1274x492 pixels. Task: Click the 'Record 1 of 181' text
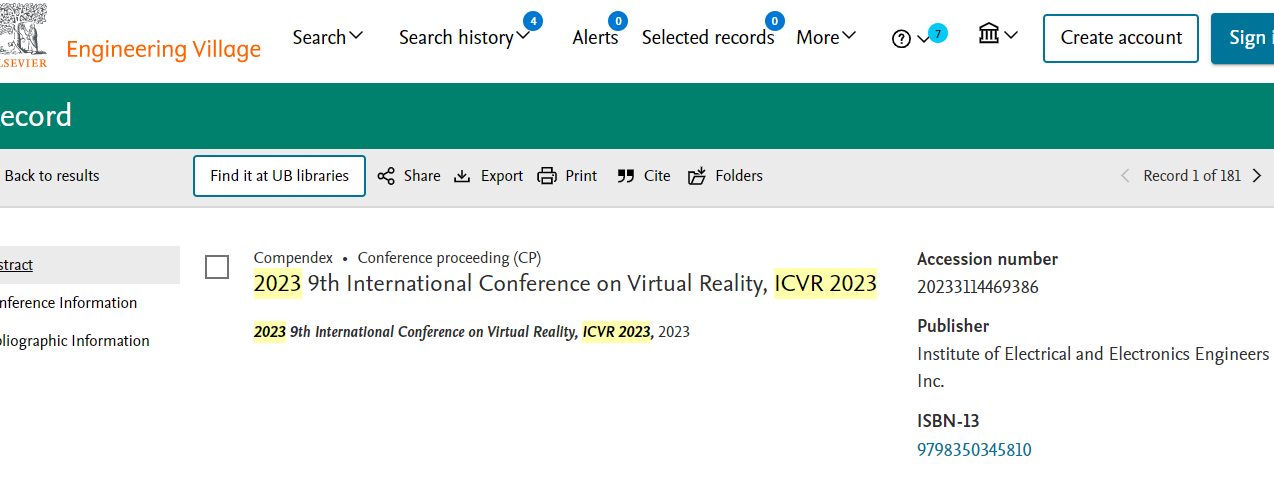(1192, 176)
